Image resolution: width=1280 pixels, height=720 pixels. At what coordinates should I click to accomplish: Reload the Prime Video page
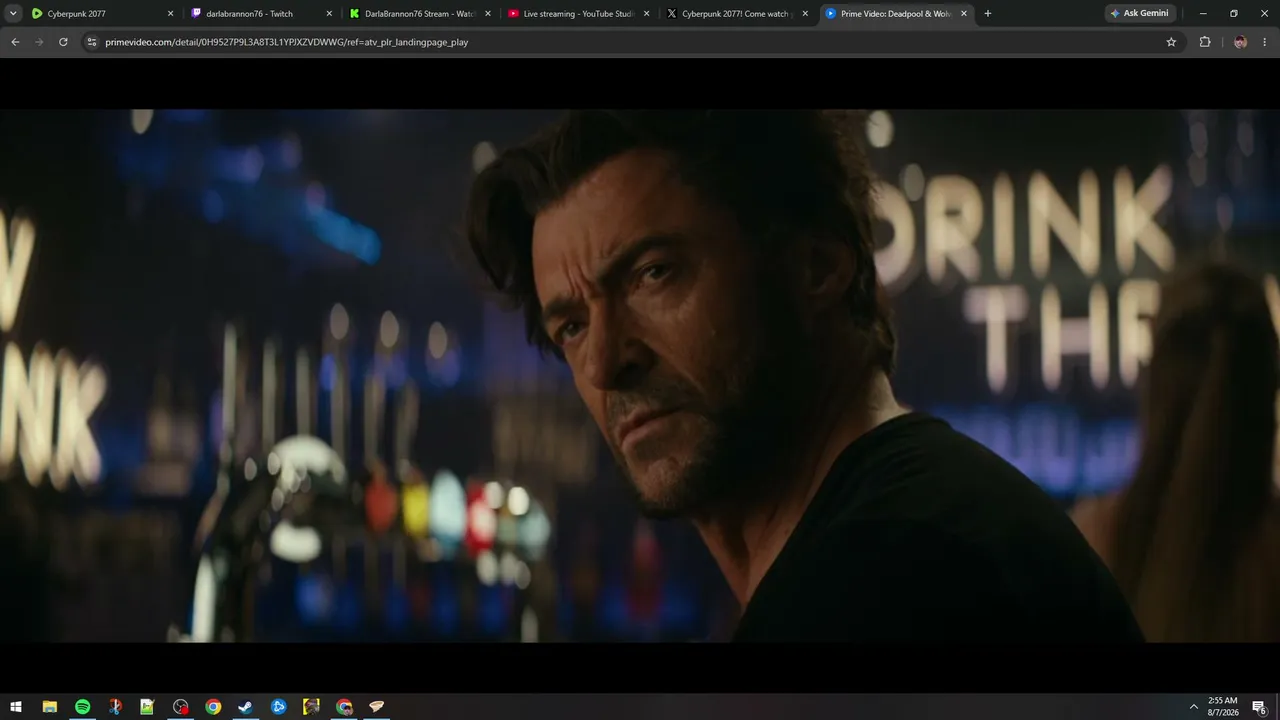(x=63, y=42)
